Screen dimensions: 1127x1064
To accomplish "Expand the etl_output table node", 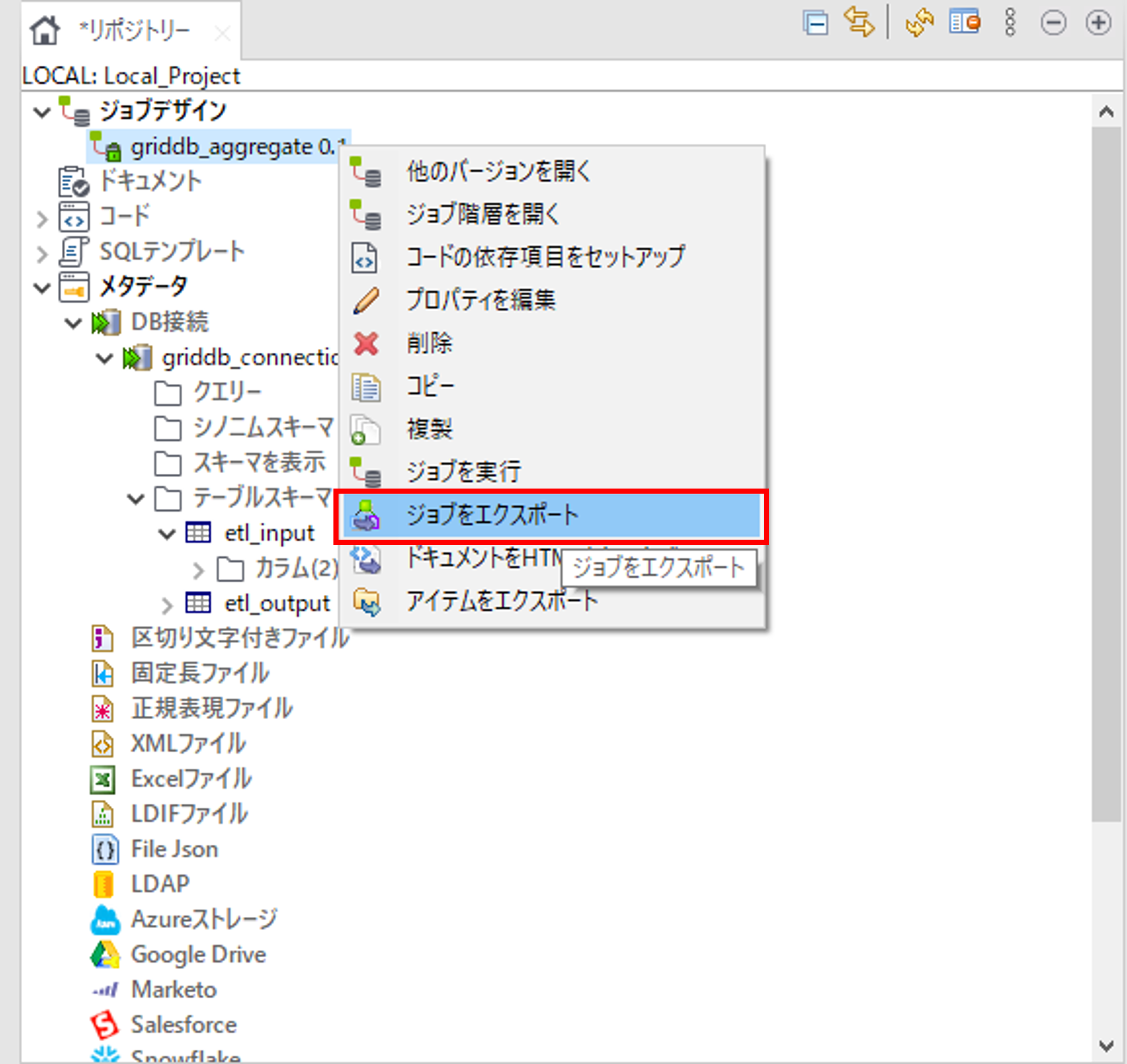I will tap(166, 604).
